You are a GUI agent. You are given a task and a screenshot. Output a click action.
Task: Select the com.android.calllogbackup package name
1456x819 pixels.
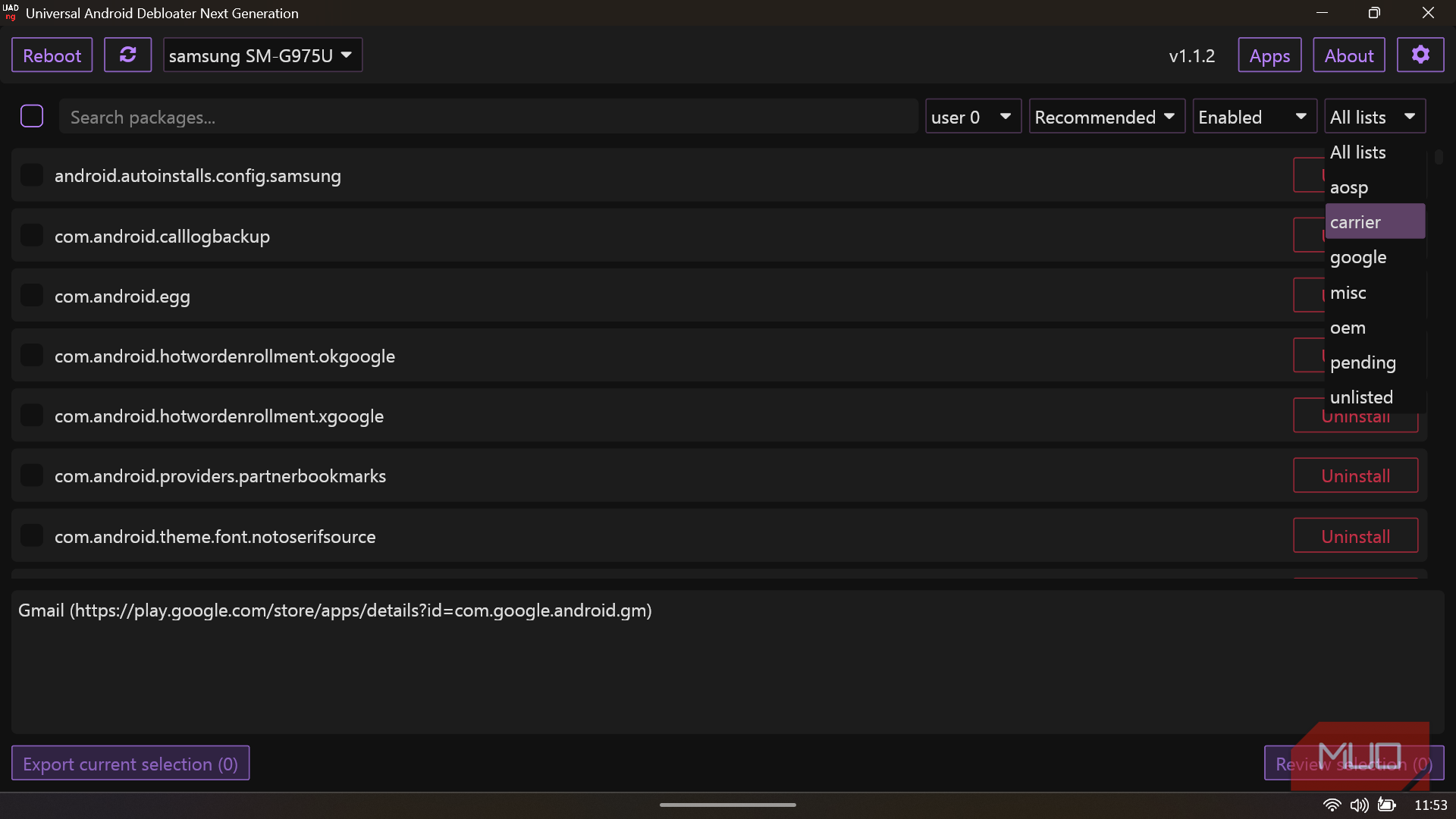click(162, 237)
